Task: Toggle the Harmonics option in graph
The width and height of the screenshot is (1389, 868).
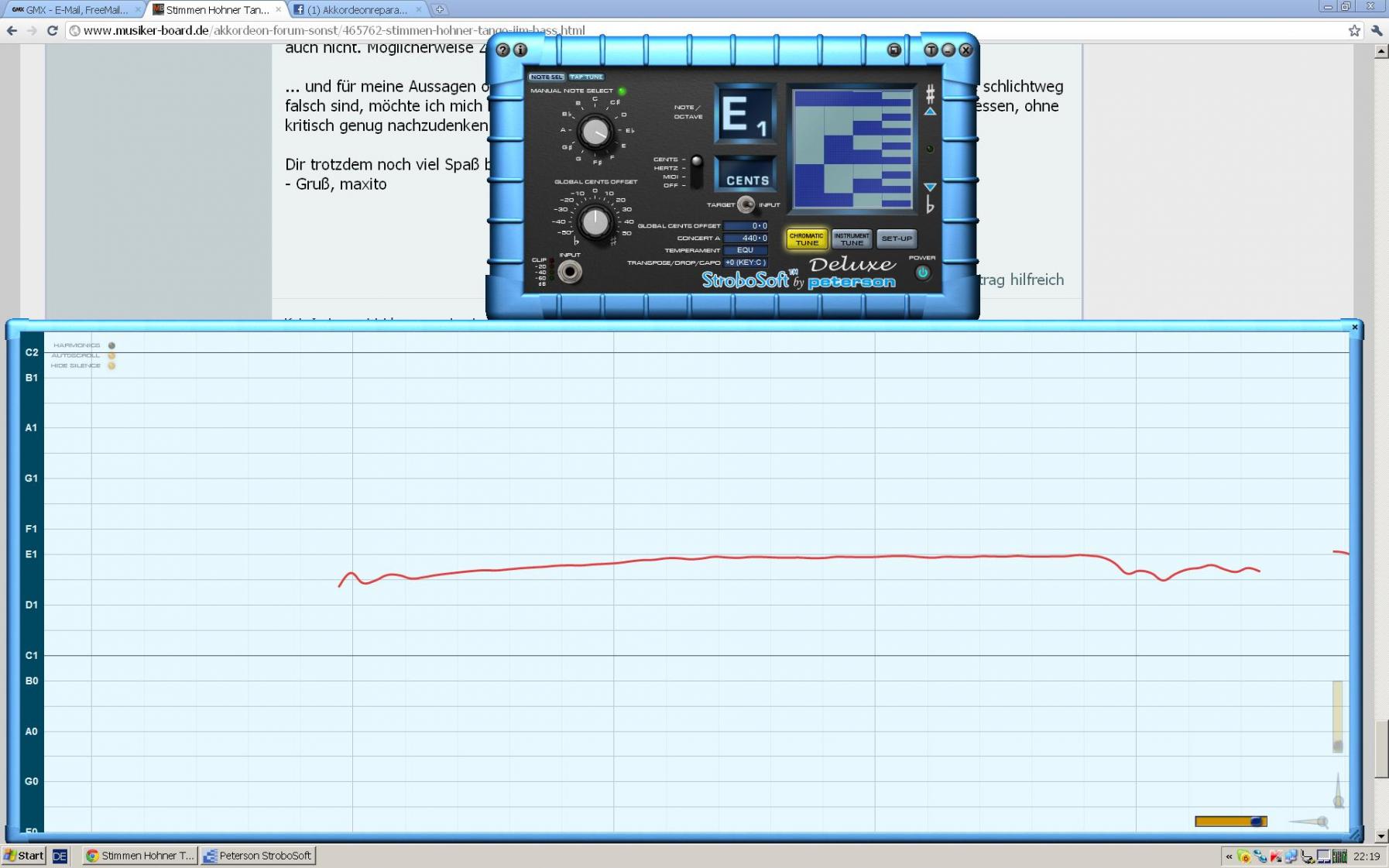Action: pos(111,345)
